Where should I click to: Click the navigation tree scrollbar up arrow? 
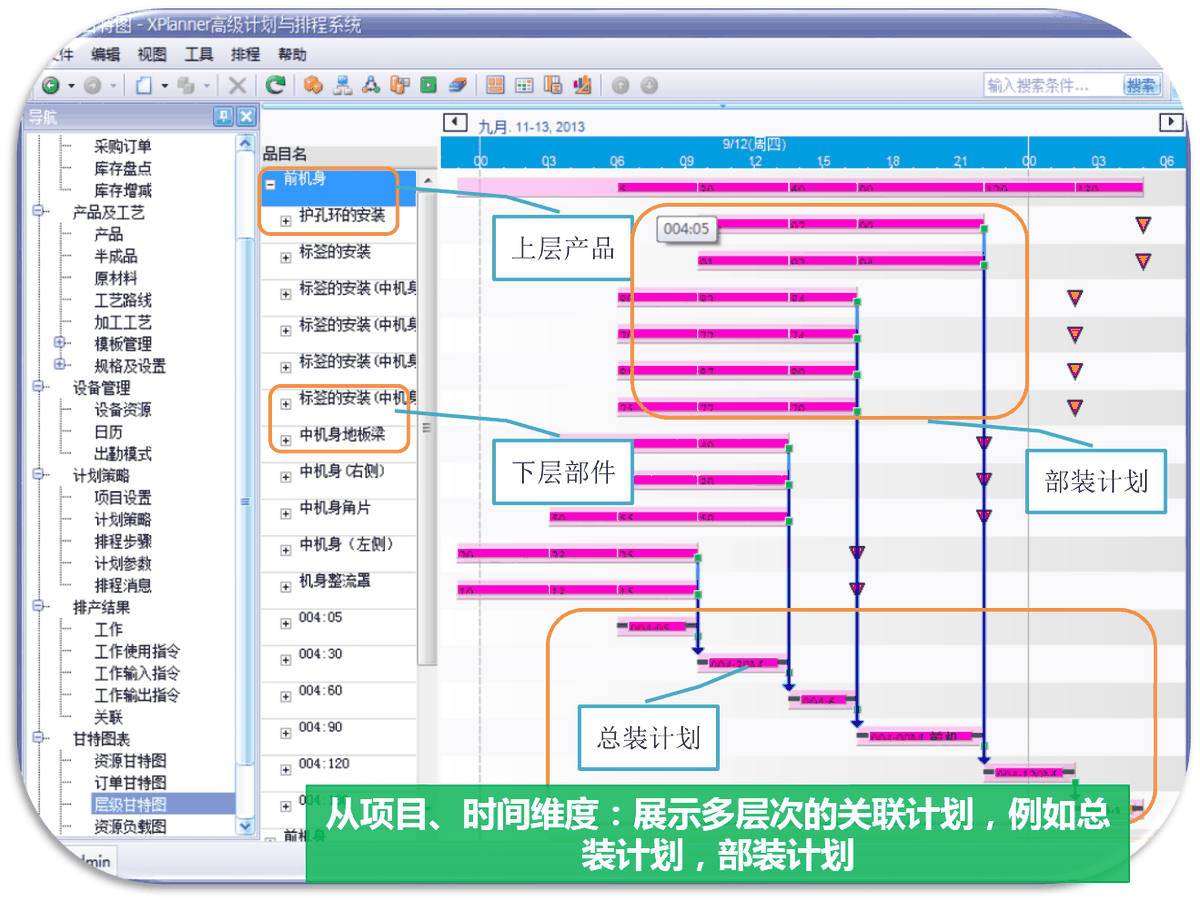click(x=245, y=143)
